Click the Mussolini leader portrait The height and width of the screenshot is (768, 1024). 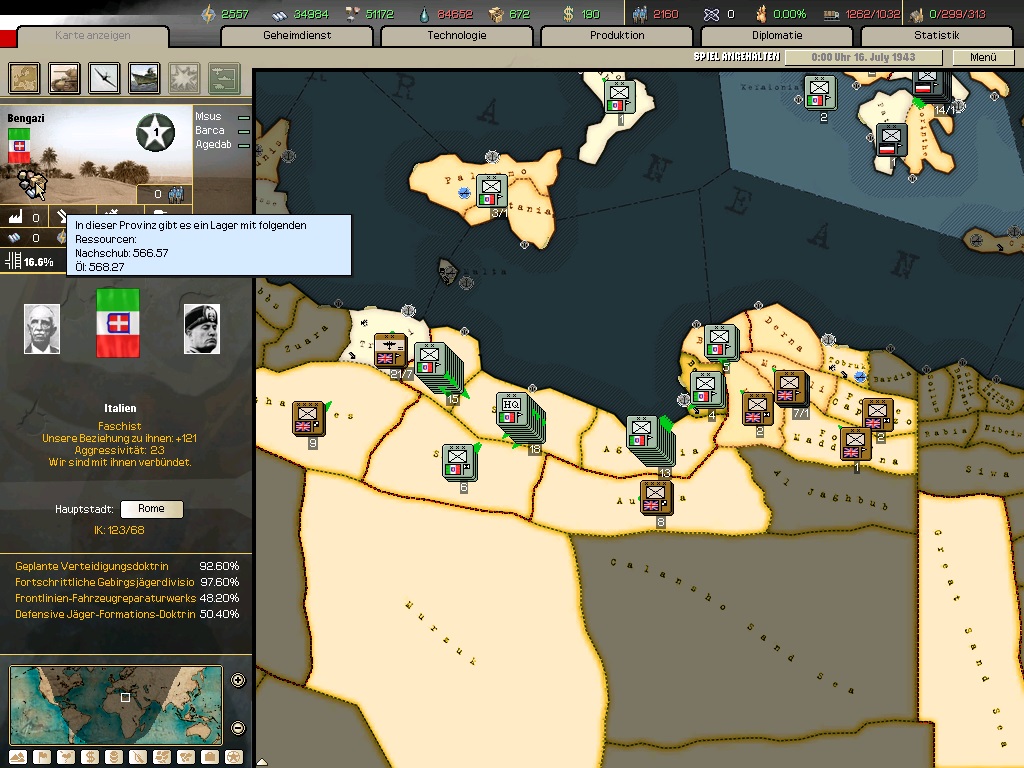(202, 329)
